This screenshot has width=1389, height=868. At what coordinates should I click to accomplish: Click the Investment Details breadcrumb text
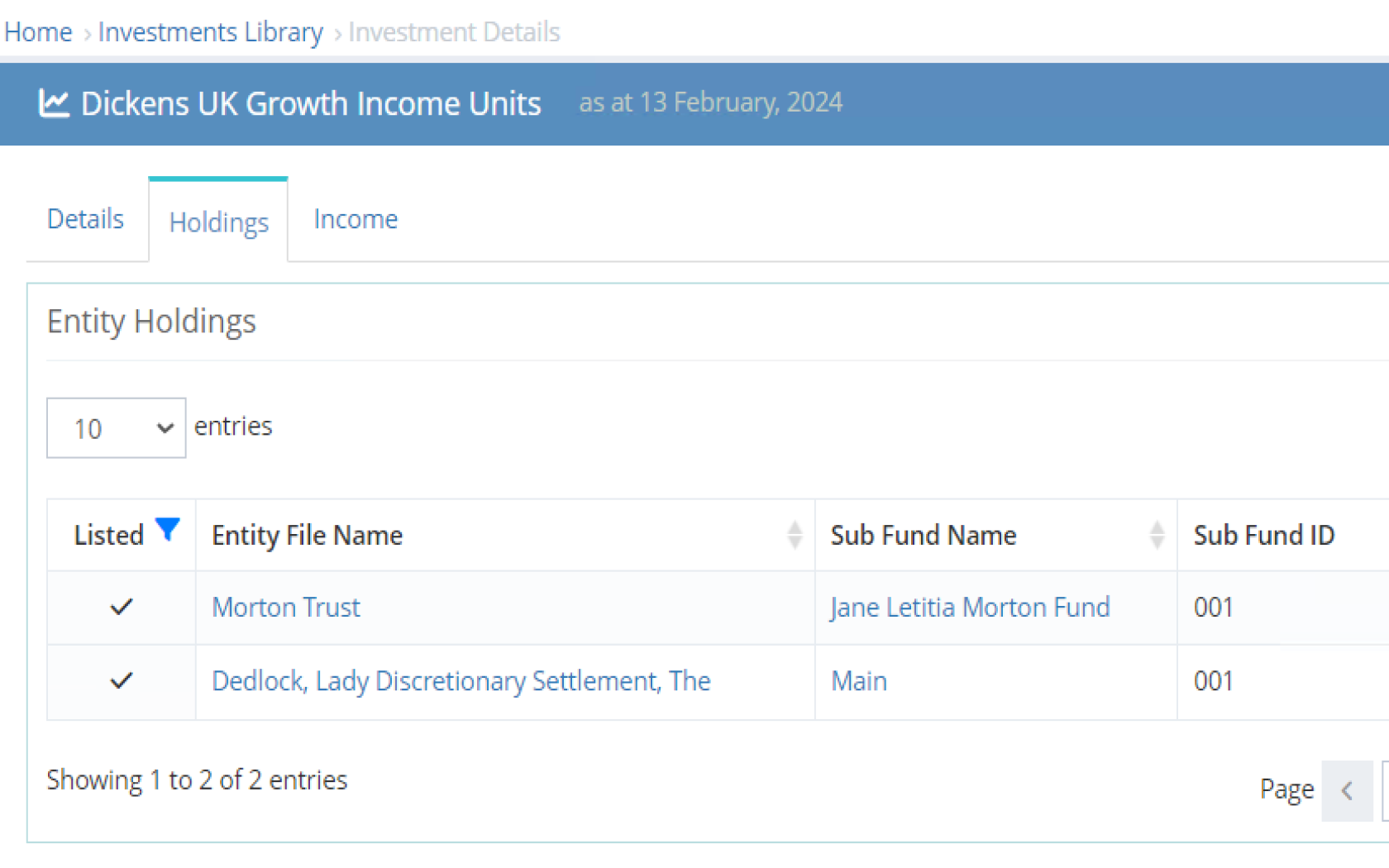click(454, 32)
